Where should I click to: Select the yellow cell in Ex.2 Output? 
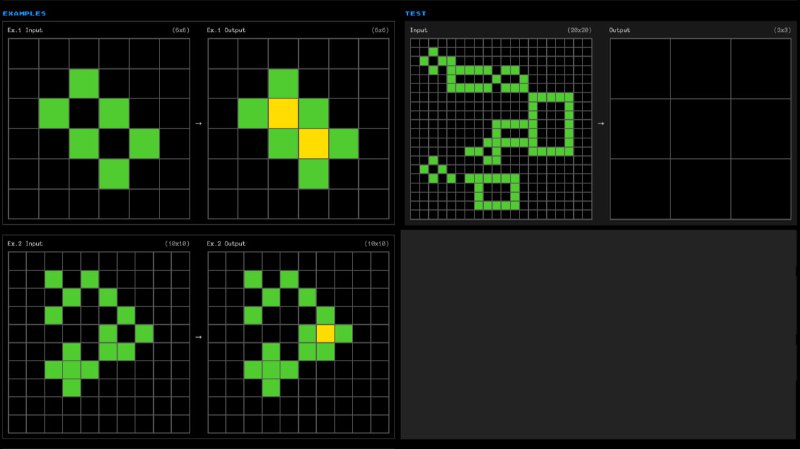click(326, 333)
